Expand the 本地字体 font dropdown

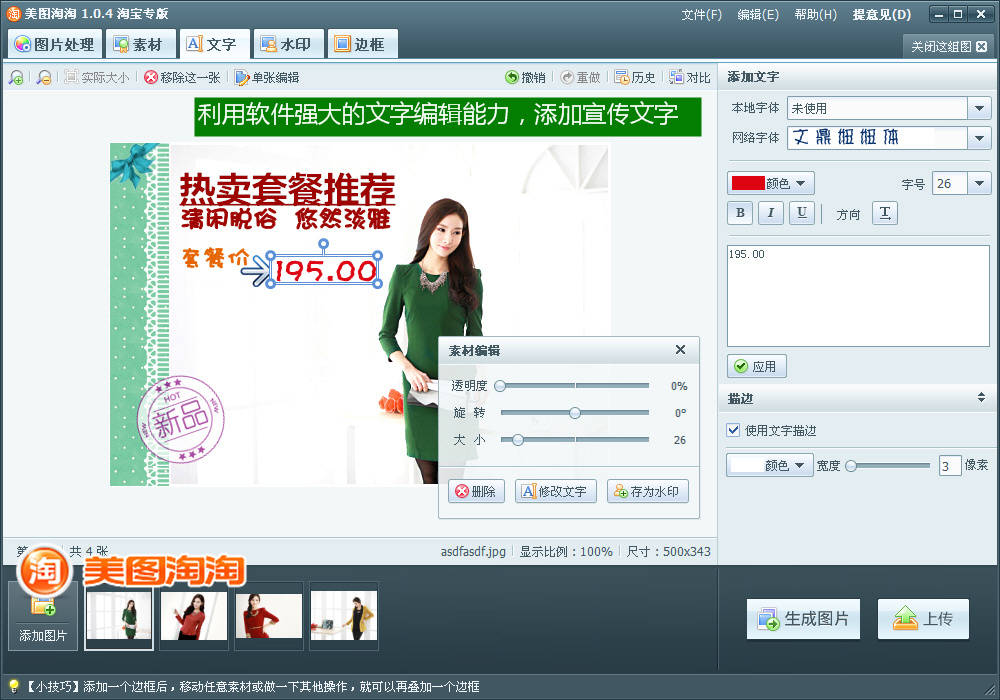[x=979, y=108]
